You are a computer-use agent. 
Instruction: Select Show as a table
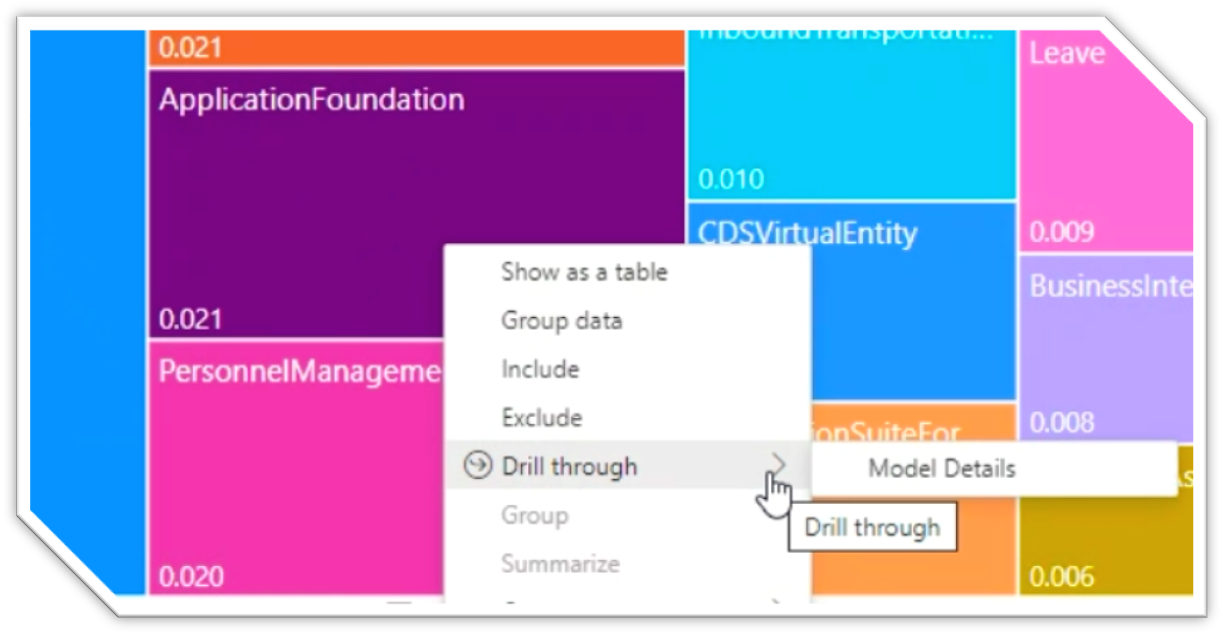(x=584, y=271)
